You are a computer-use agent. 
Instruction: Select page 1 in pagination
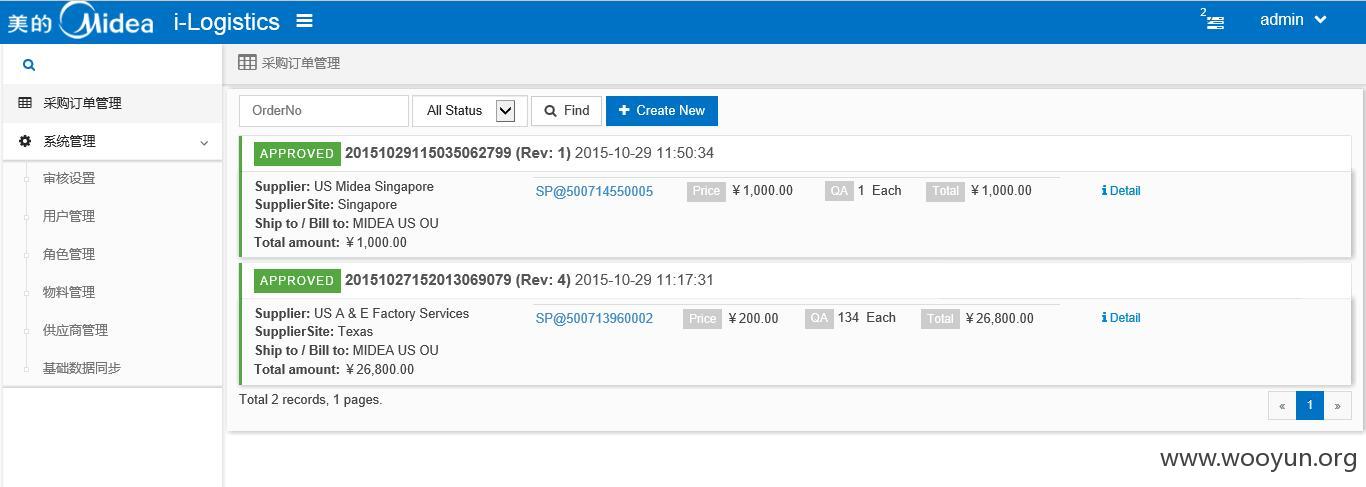point(1310,405)
